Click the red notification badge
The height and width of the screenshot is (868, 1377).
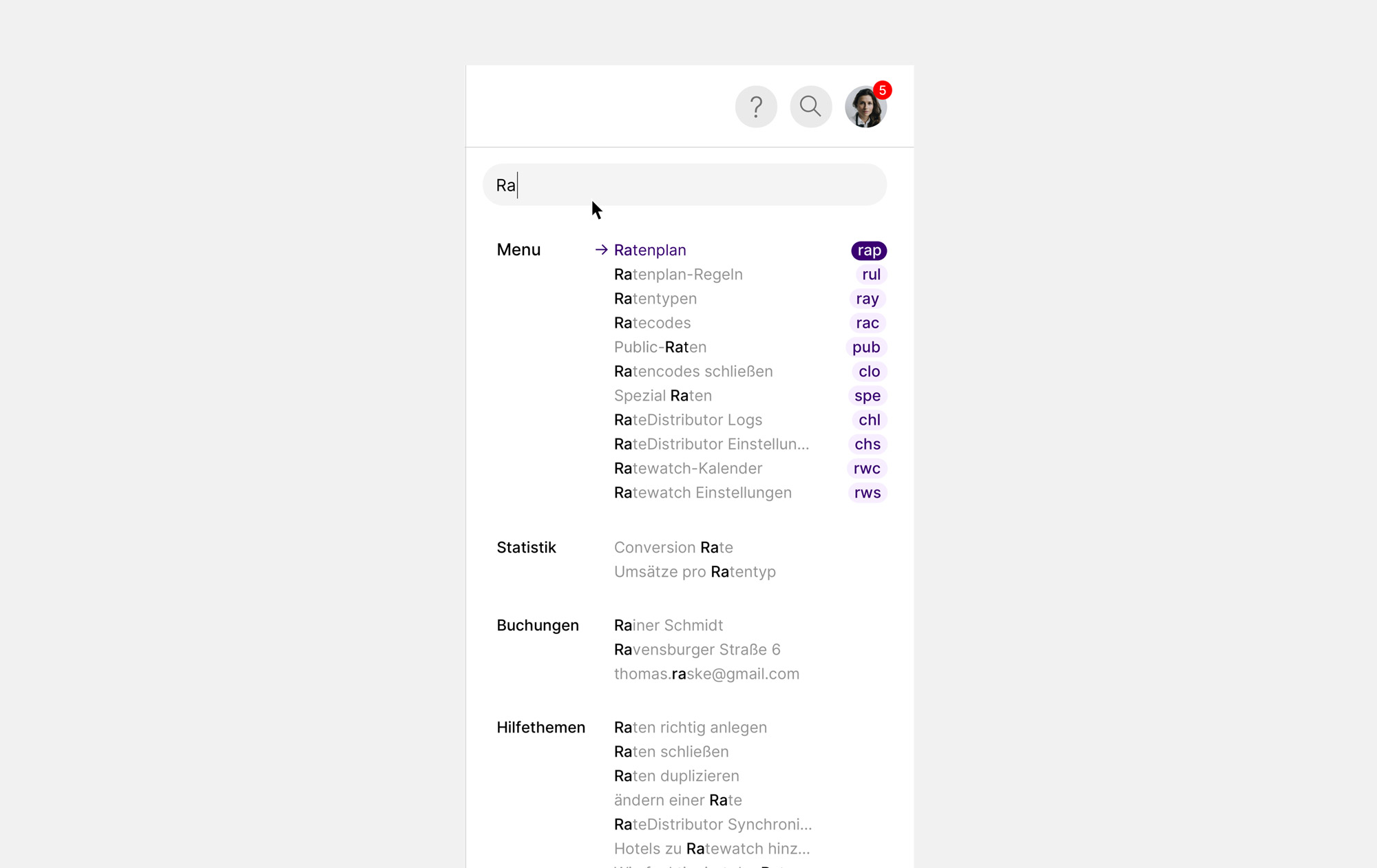coord(882,90)
